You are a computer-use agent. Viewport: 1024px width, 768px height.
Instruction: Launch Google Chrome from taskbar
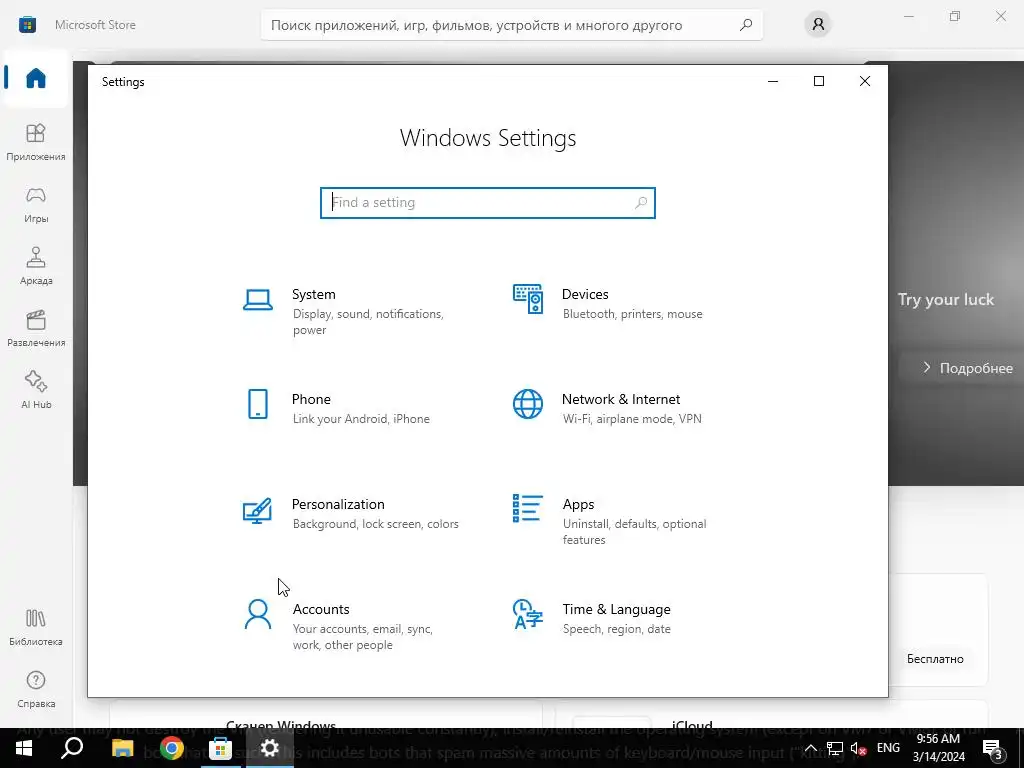[172, 748]
